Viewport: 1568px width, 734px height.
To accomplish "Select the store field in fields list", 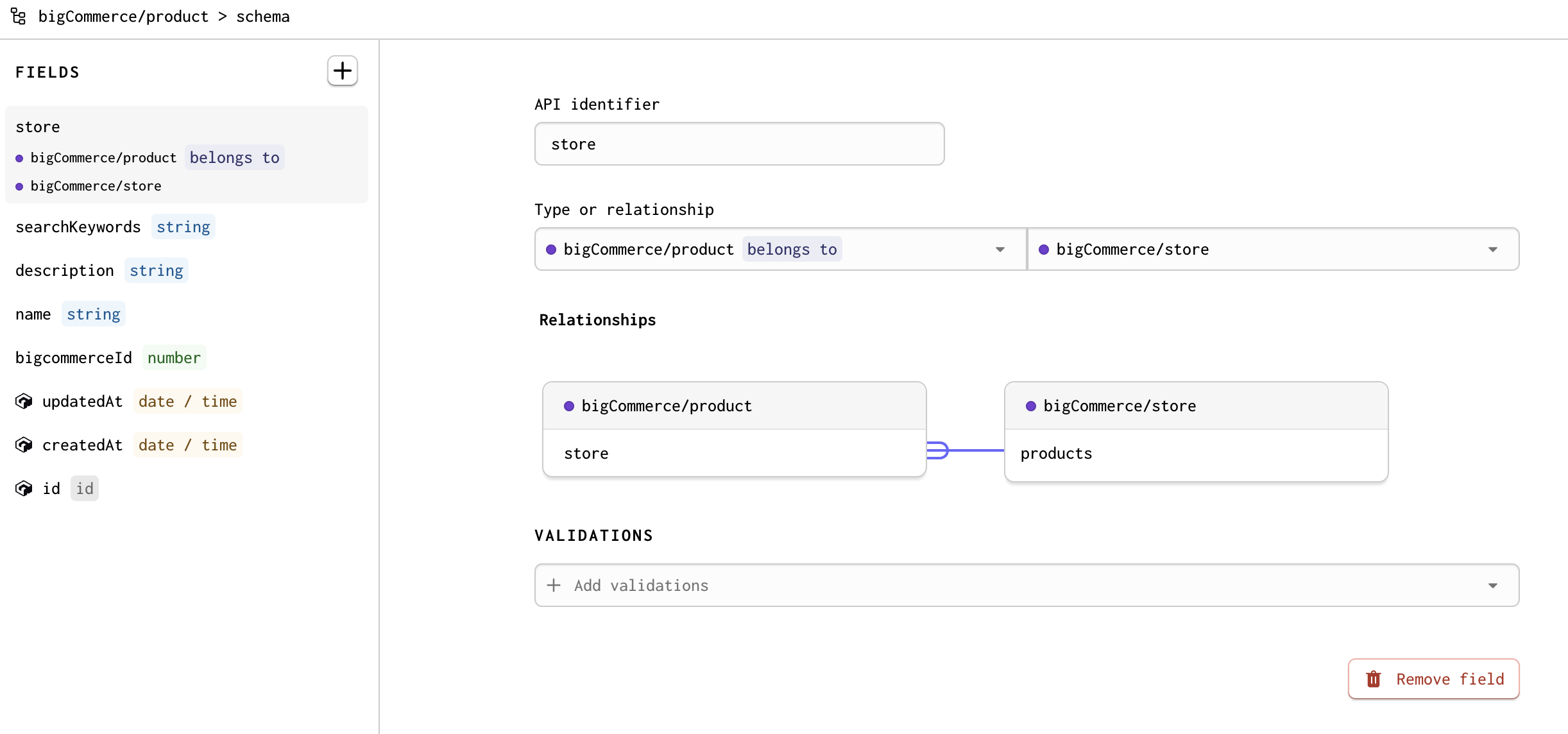I will click(187, 155).
